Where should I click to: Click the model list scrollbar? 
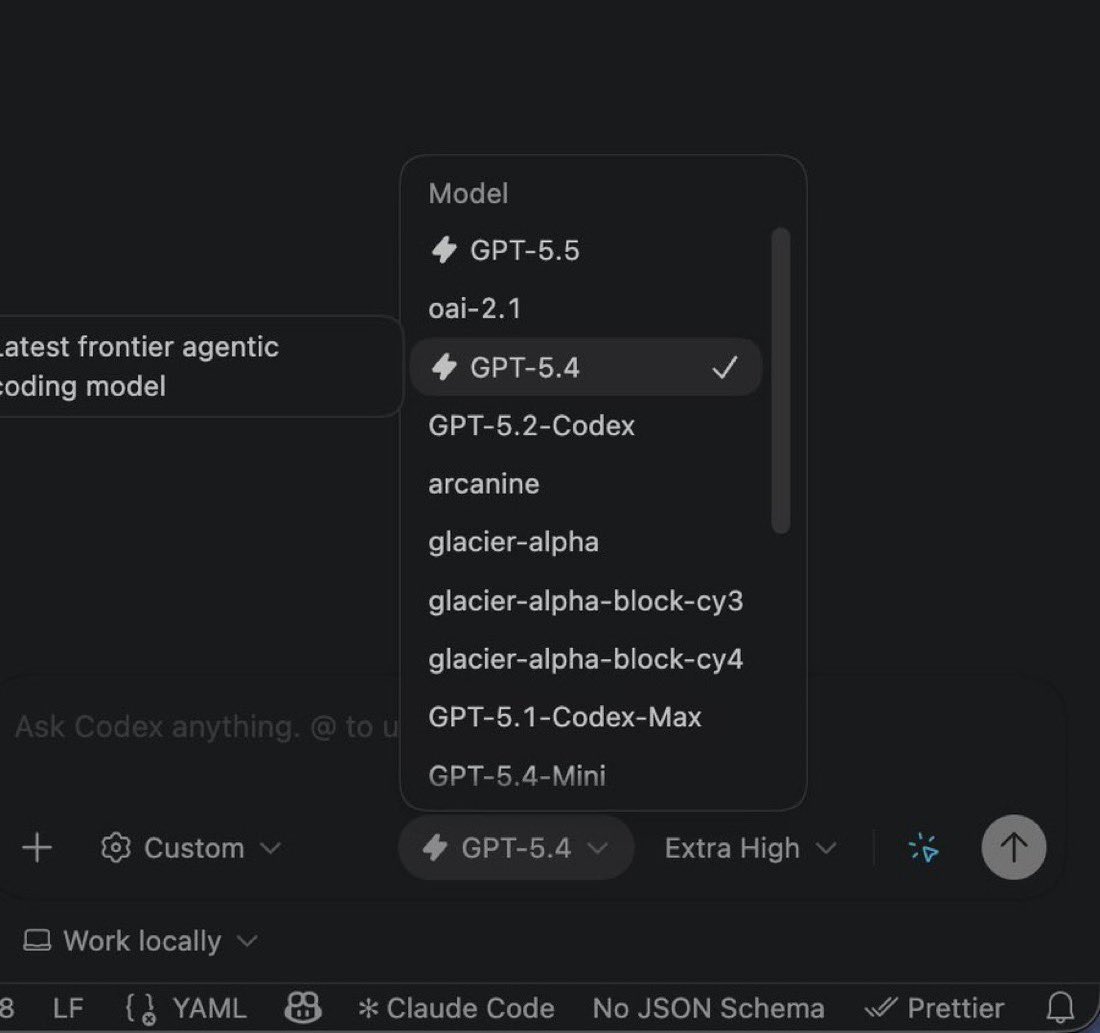(x=781, y=380)
